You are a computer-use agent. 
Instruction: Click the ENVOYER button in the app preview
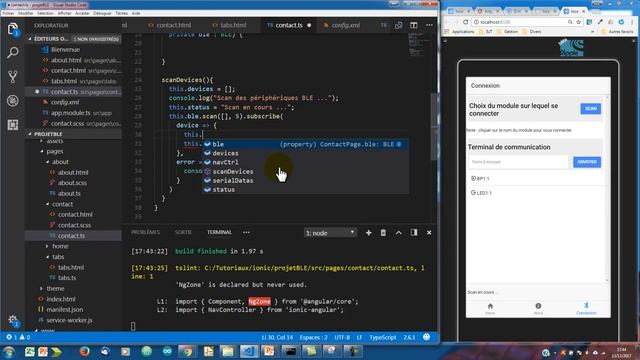click(587, 162)
